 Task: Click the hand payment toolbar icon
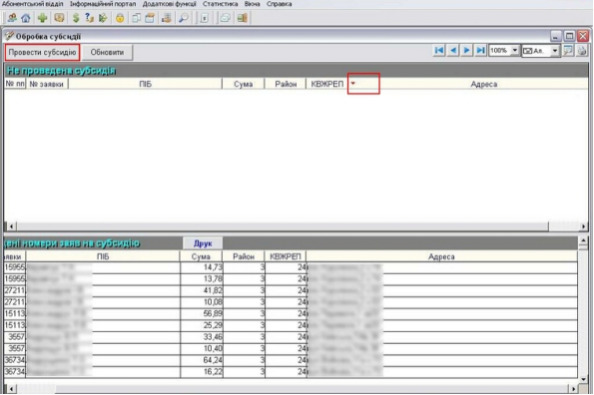click(166, 18)
